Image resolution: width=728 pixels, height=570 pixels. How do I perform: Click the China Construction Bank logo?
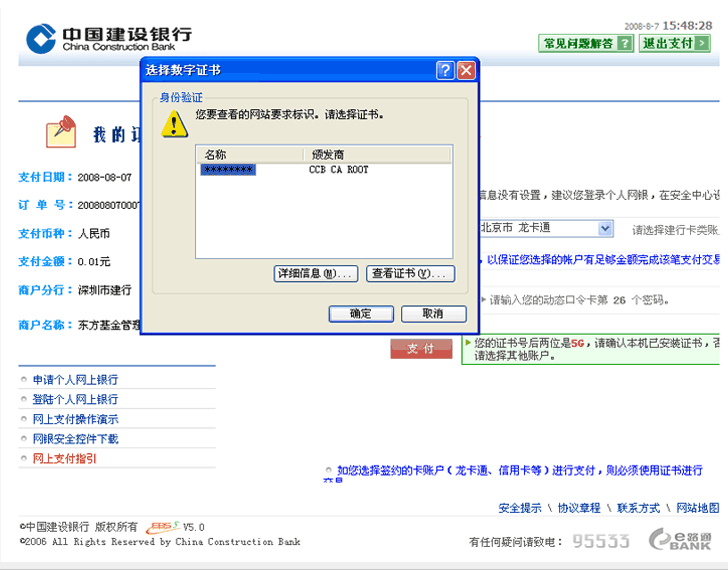tap(109, 39)
